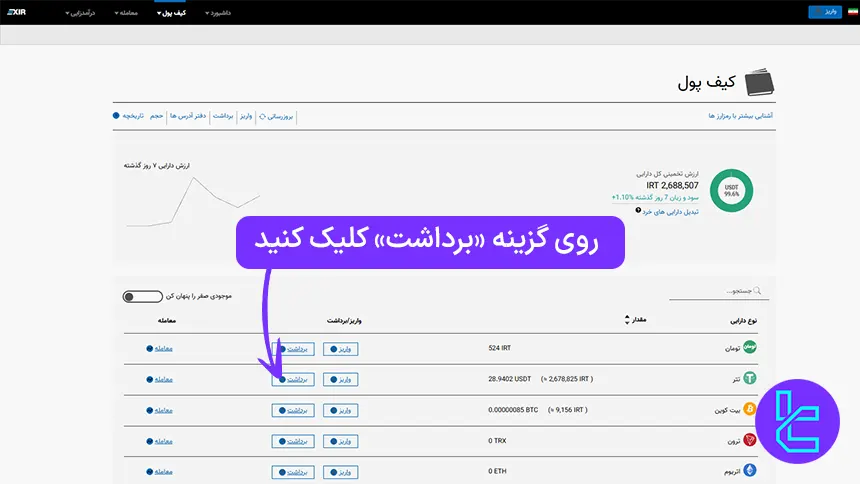Toggle the hide zero balances switch
Viewport: 860px width, 484px height.
click(x=143, y=297)
